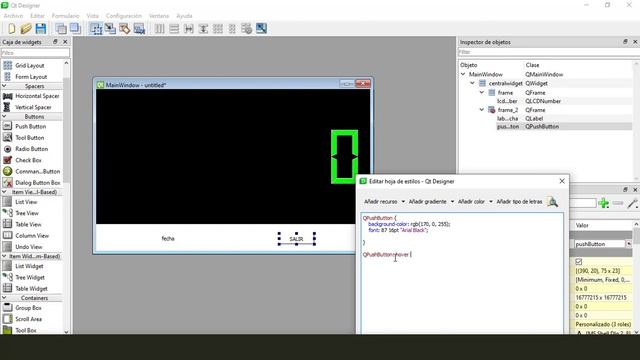Open the Archivo menu
The width and height of the screenshot is (640, 360).
tap(13, 16)
